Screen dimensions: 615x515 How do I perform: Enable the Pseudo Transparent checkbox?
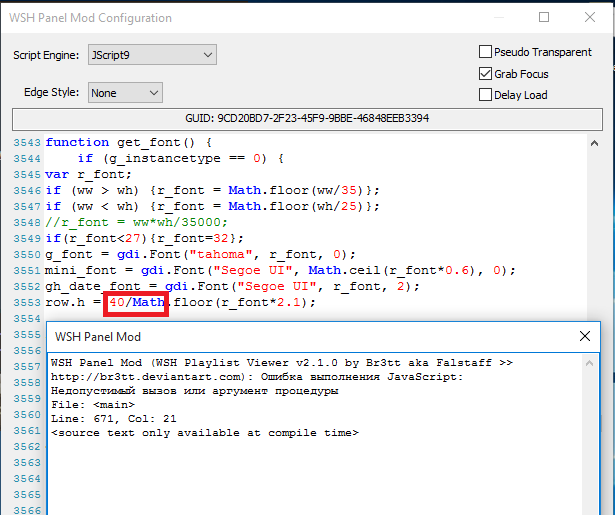pos(486,52)
